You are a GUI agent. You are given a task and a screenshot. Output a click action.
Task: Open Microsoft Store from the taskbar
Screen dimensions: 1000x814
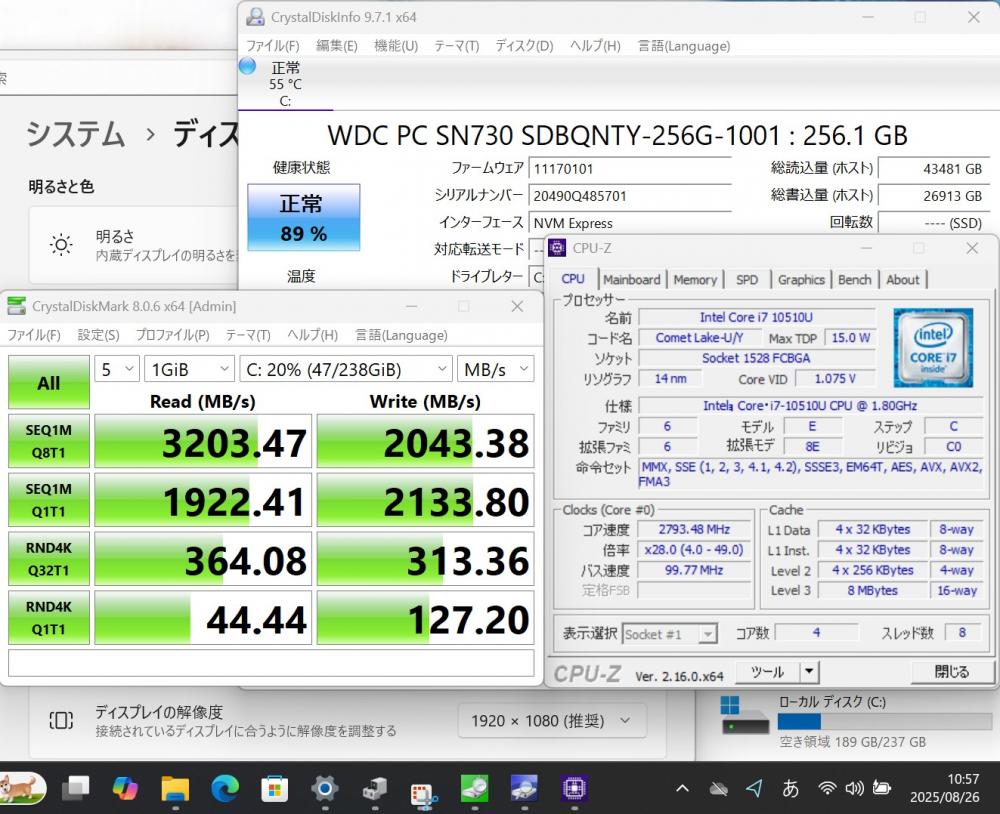pos(274,788)
